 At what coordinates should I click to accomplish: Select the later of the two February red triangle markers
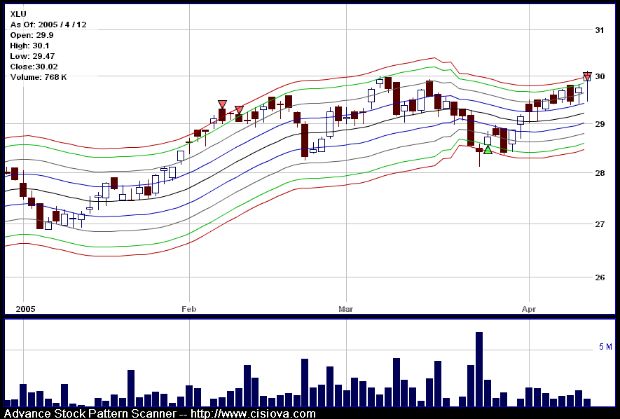tap(239, 110)
